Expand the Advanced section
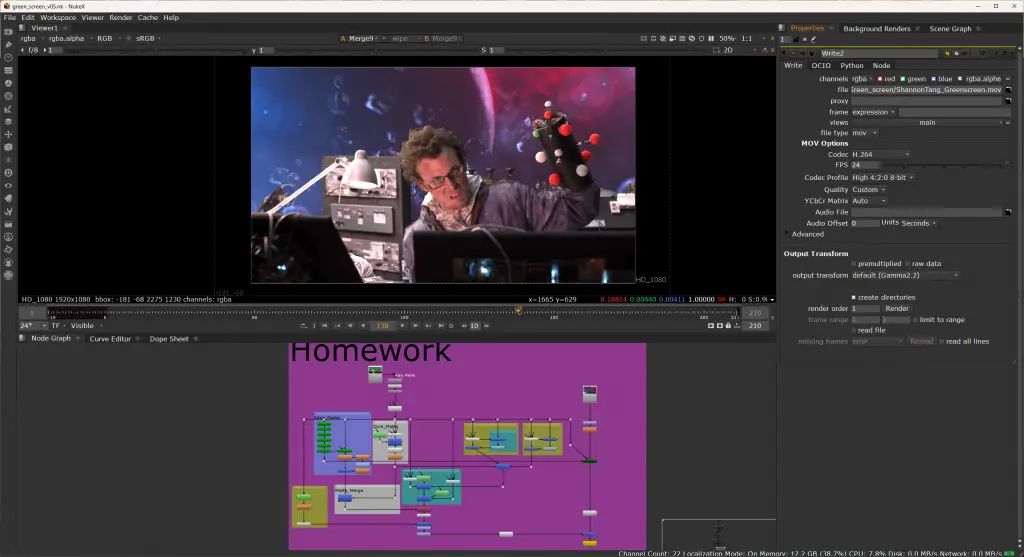 [787, 234]
